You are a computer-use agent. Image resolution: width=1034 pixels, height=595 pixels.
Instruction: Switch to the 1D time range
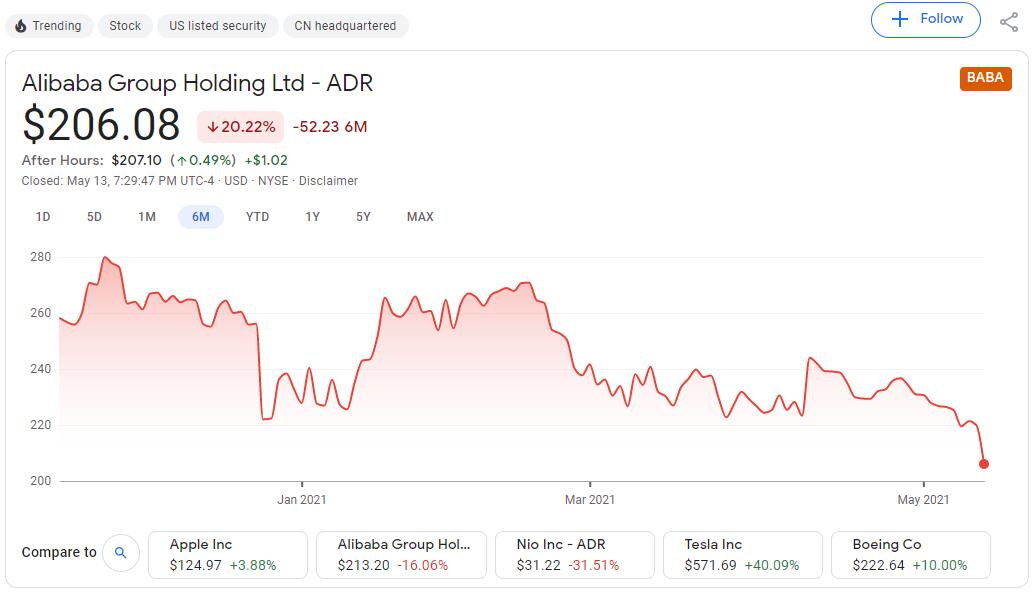click(43, 216)
